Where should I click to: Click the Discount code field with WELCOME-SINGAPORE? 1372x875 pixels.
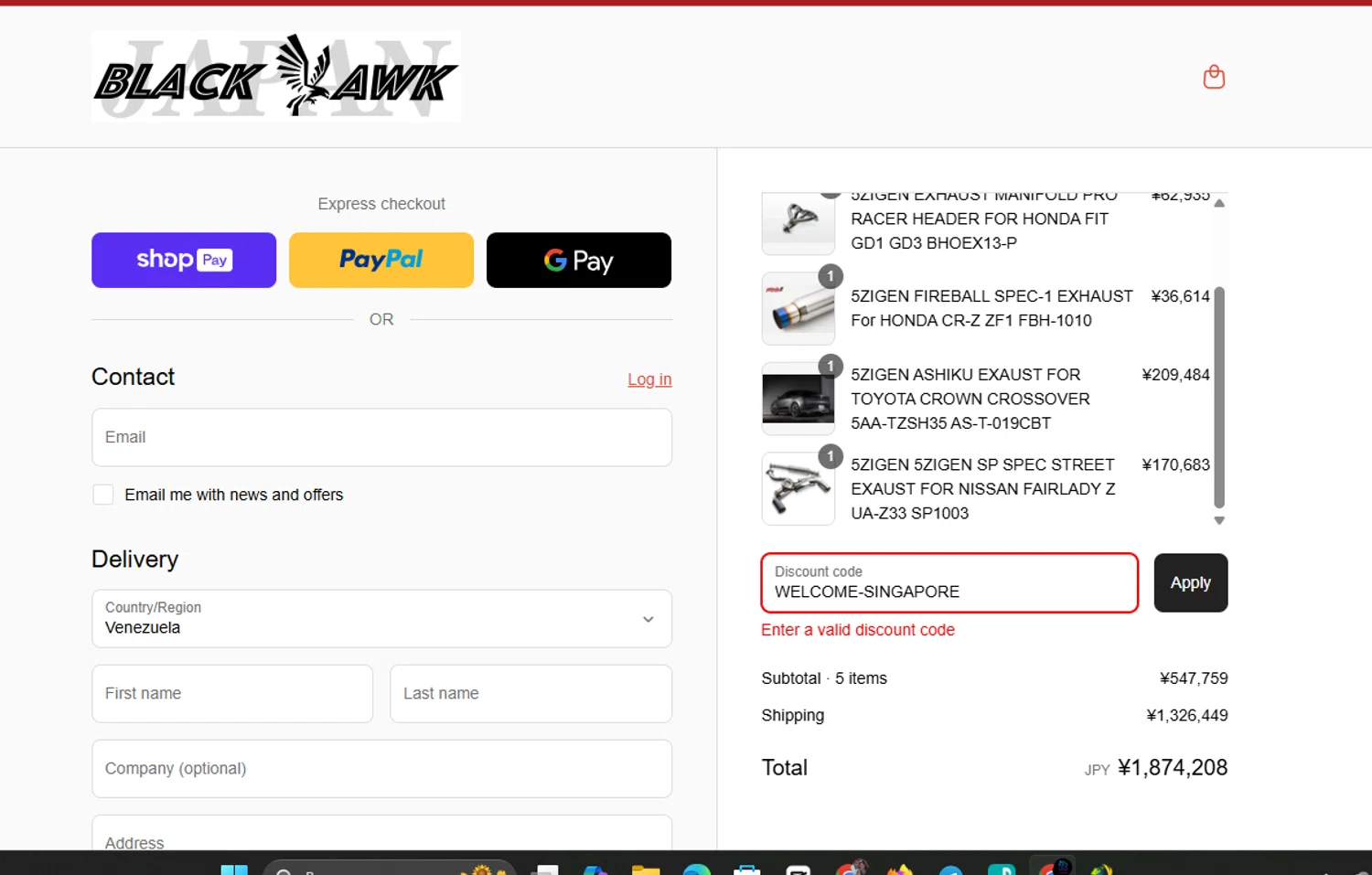click(x=949, y=582)
